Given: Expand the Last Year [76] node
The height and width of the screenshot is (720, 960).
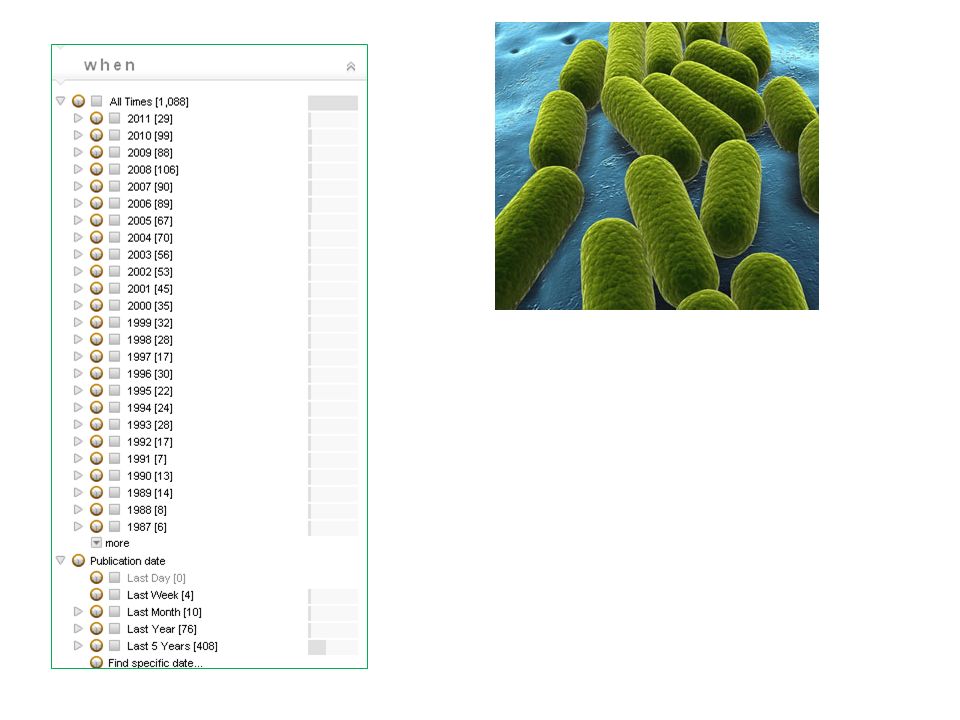Looking at the screenshot, I should click(x=78, y=629).
